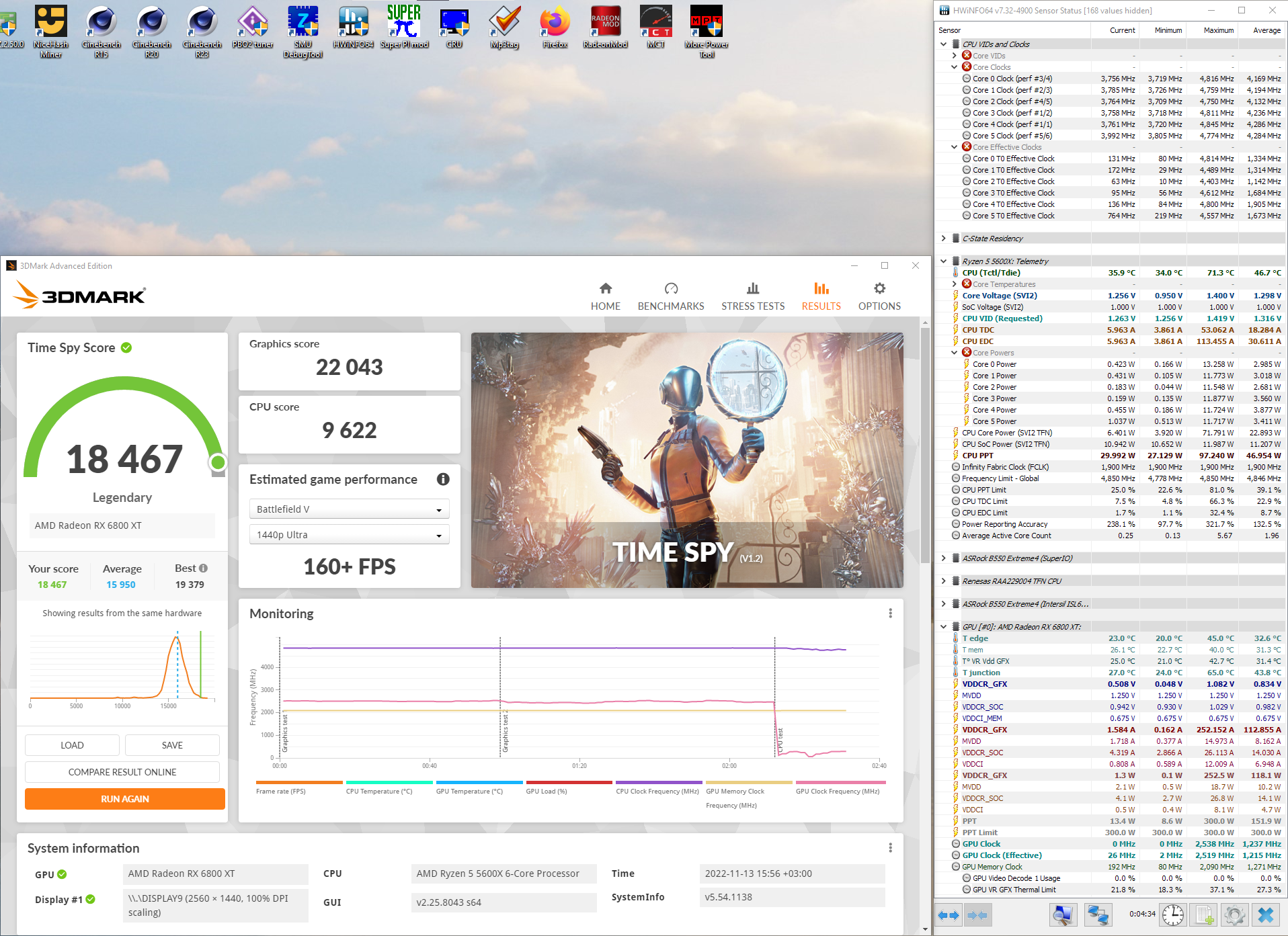This screenshot has width=1288, height=936.
Task: Expand ASRock B550 Extreme4 (SuperIO) group
Action: click(x=944, y=558)
